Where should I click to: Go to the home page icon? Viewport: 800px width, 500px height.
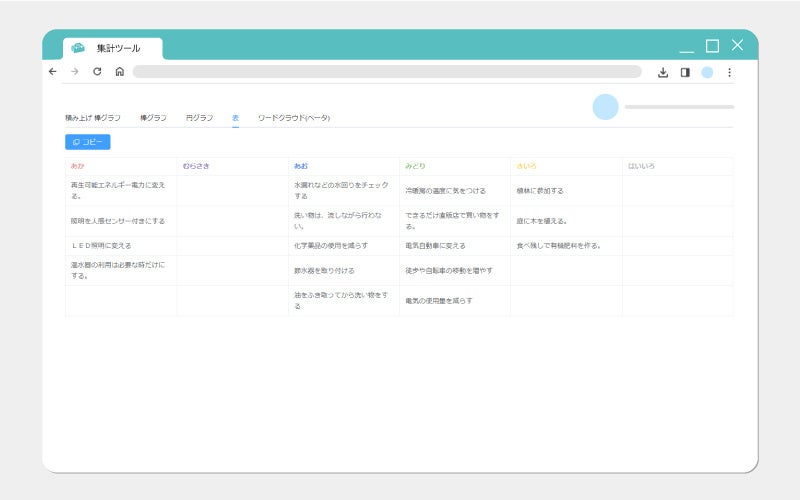119,72
